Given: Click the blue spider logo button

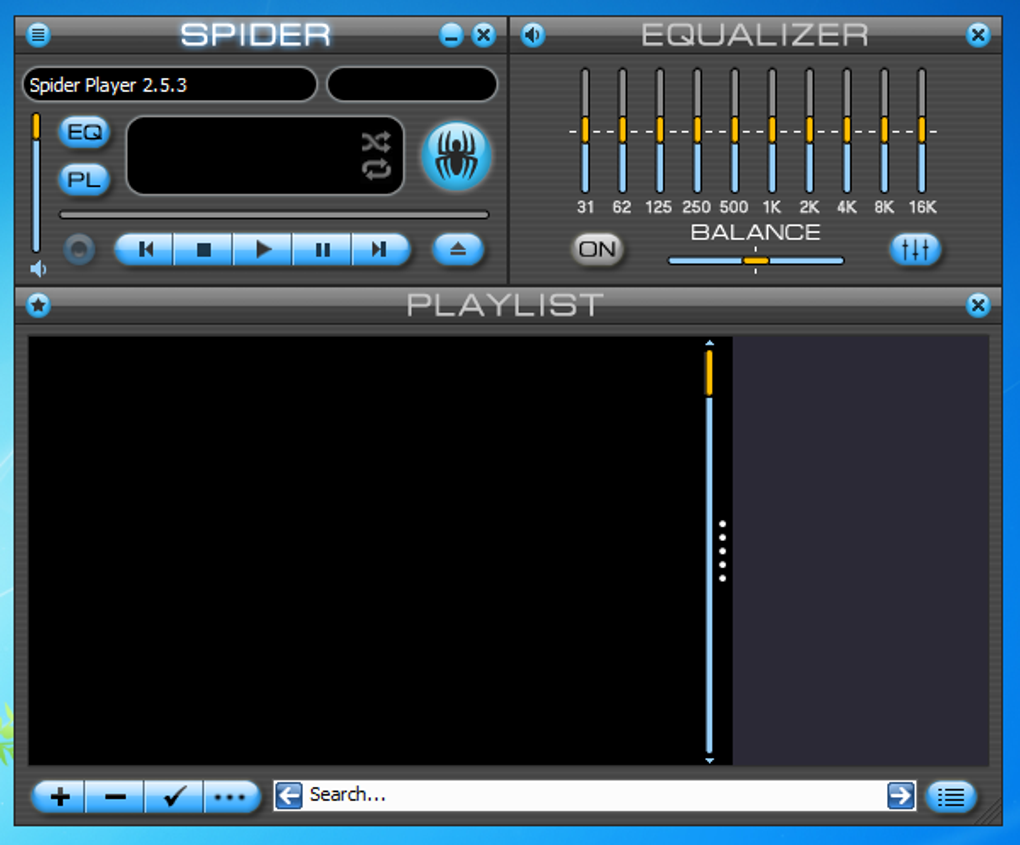Looking at the screenshot, I should pos(457,156).
